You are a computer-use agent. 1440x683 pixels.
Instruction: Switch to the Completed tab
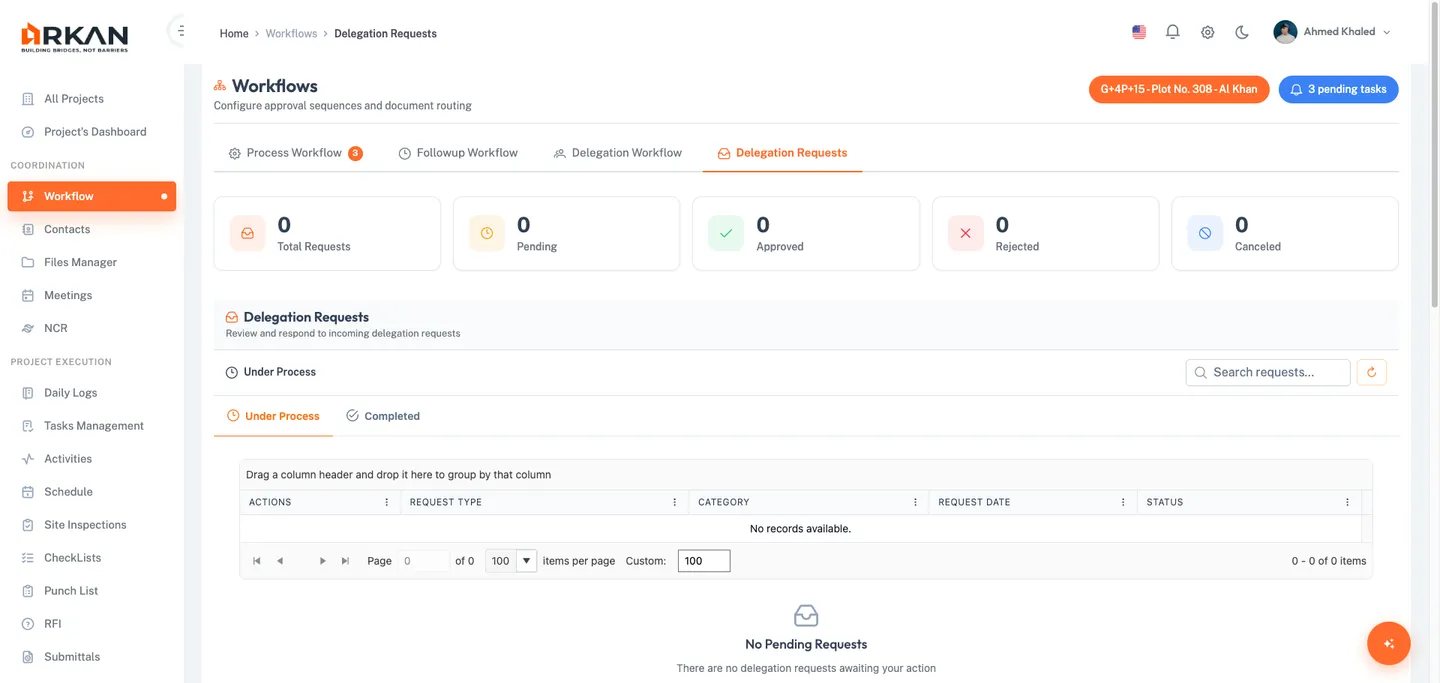click(382, 416)
